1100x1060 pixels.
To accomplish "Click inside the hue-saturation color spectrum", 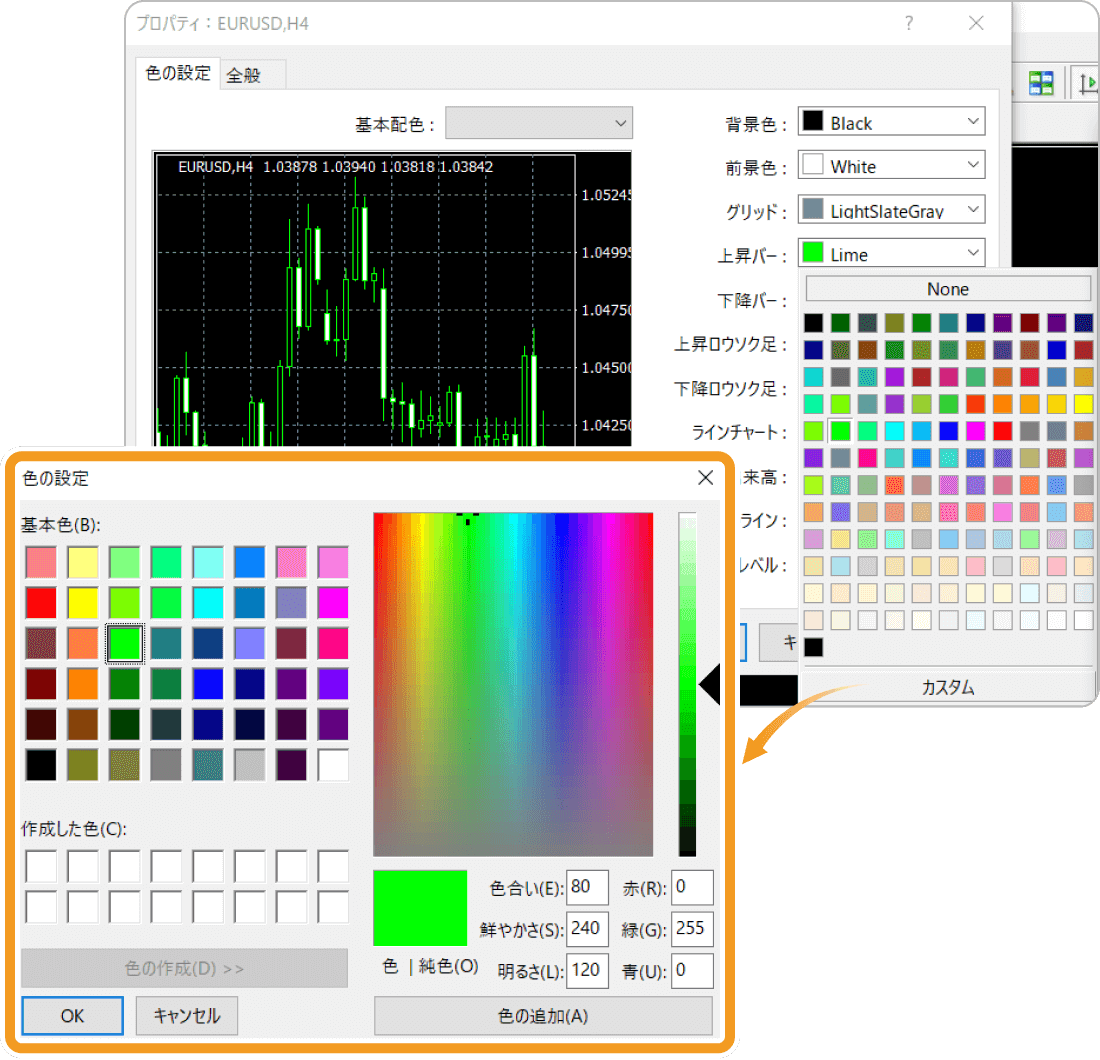I will coord(513,684).
